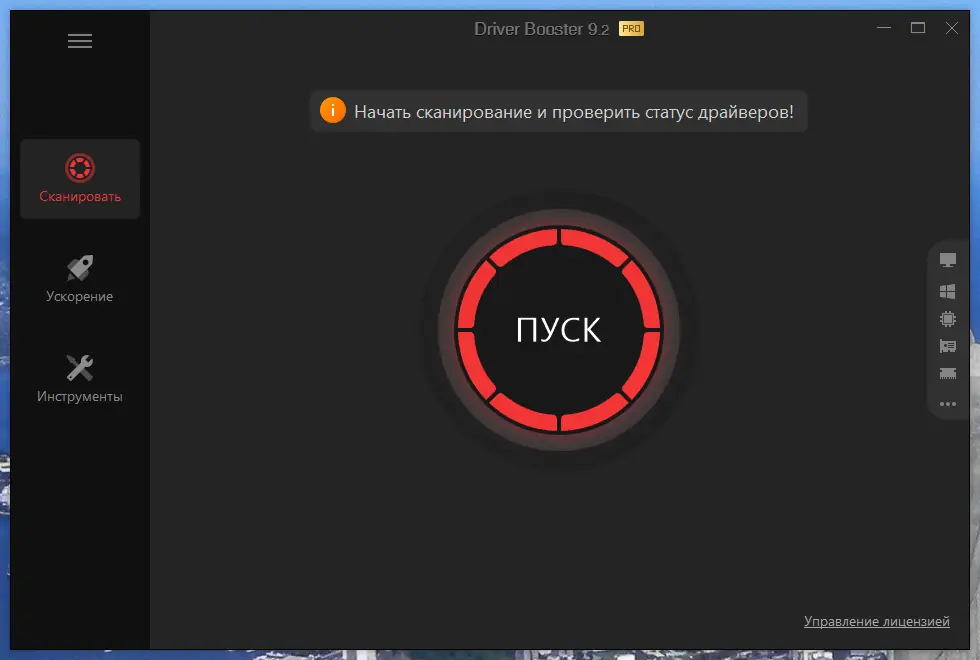
Task: Click the Windows system info icon
Action: [946, 290]
